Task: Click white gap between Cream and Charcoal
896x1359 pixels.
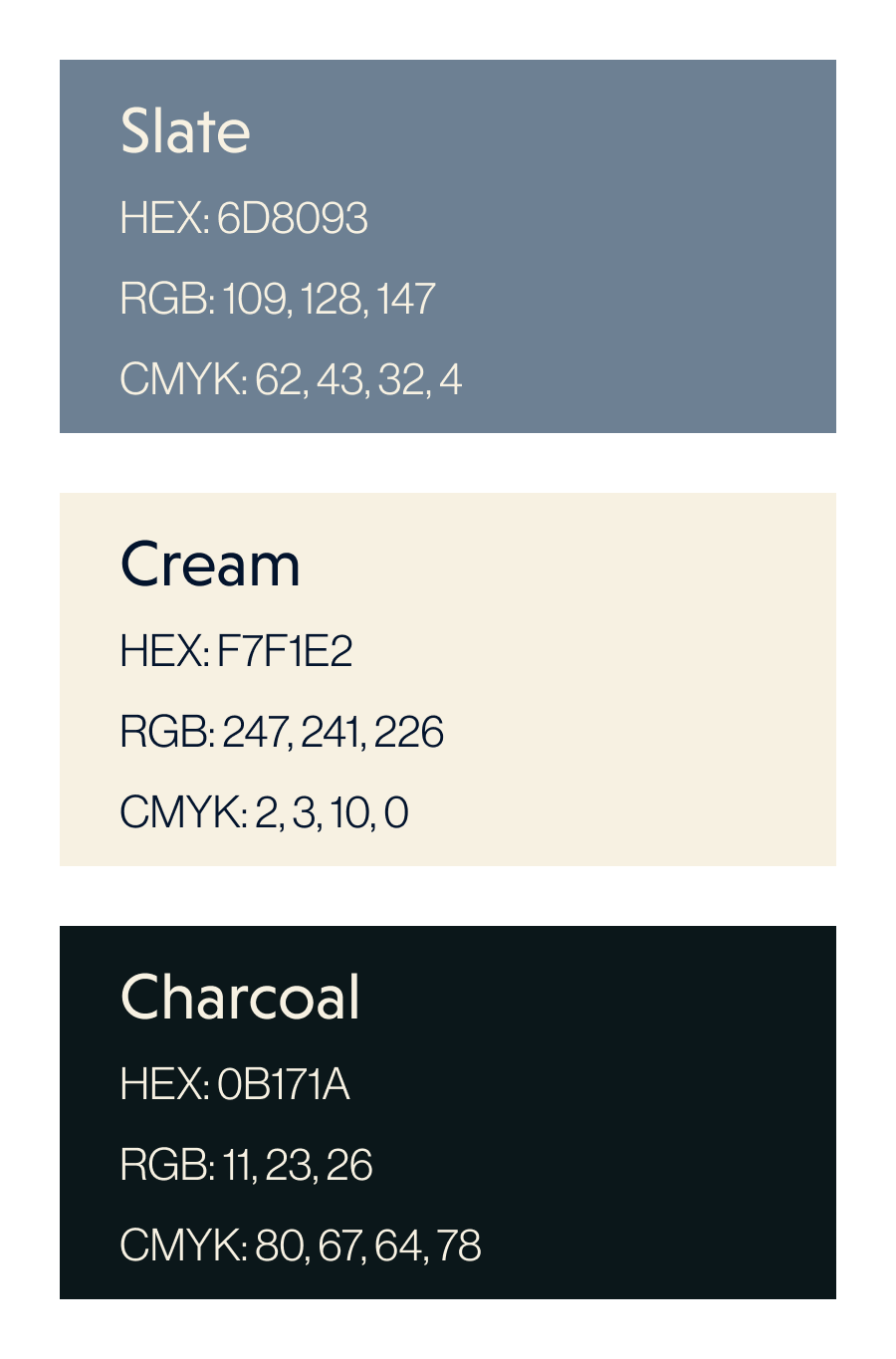Action: 448,896
